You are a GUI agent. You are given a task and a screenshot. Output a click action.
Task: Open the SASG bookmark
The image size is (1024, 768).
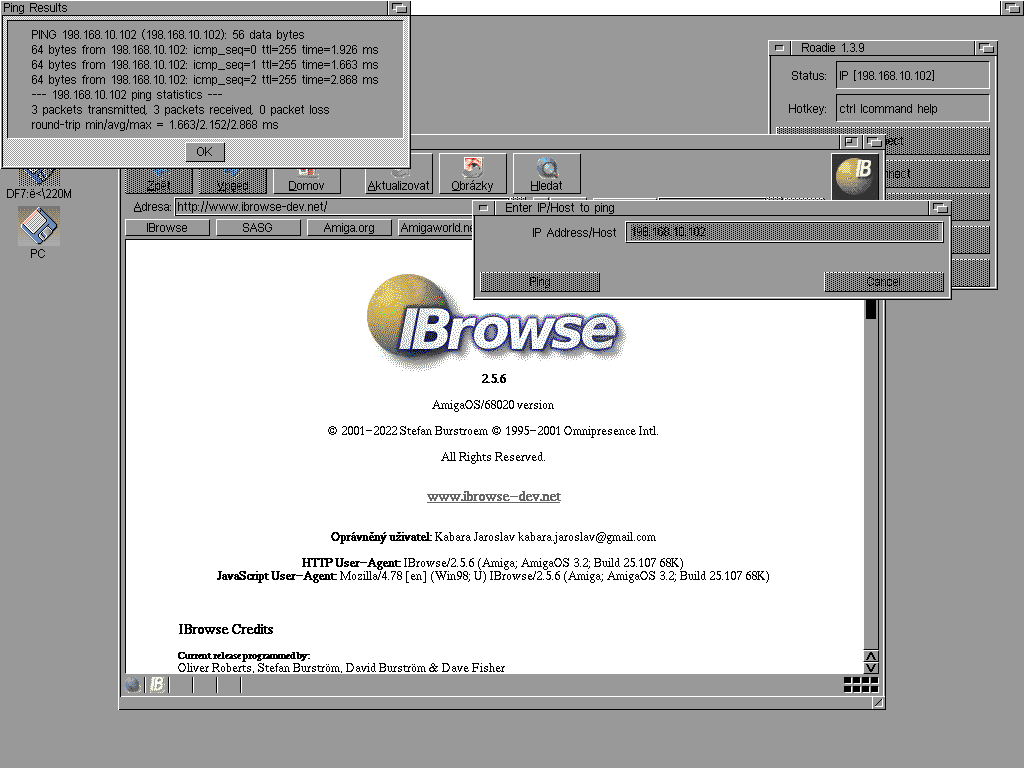pos(257,228)
